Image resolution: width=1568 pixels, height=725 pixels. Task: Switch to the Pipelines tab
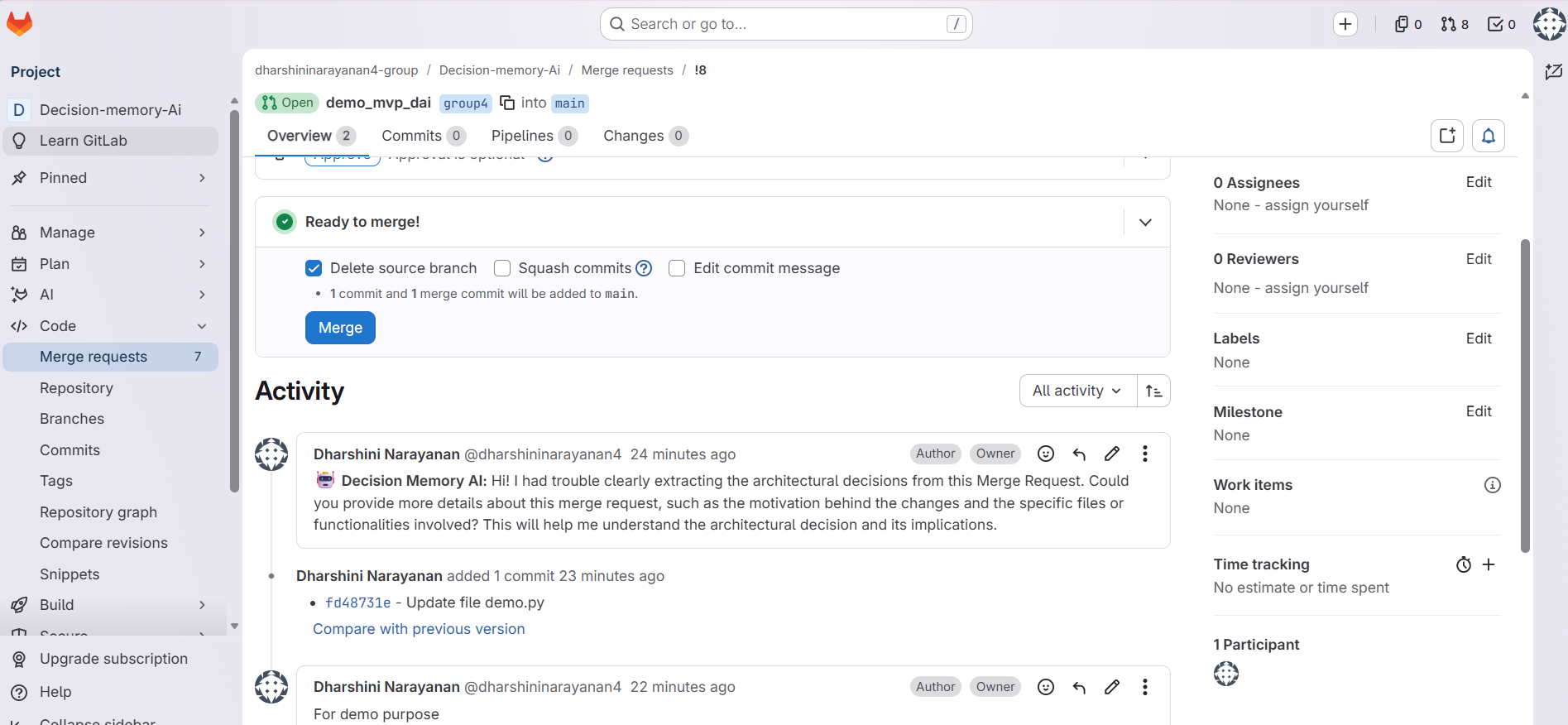click(x=534, y=136)
